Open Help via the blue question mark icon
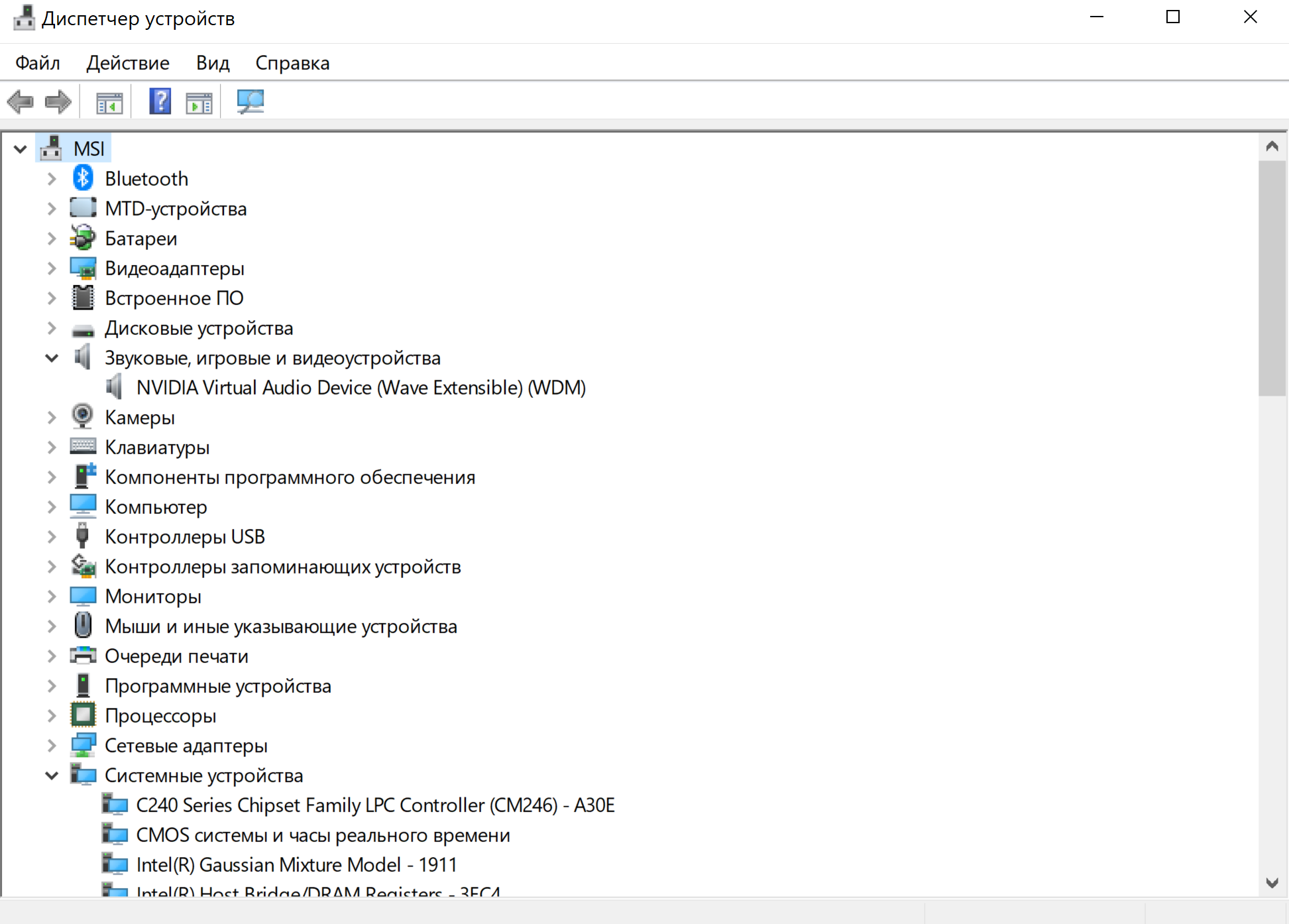 click(160, 101)
